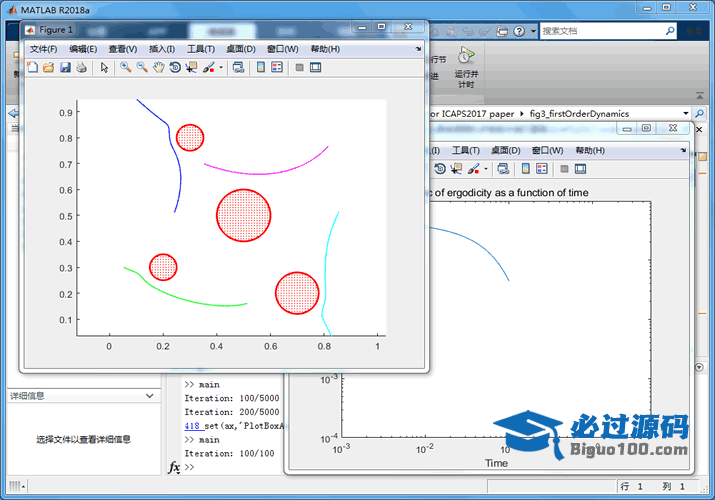Image resolution: width=715 pixels, height=500 pixels.
Task: Open 帮助(H) menu in the second figure
Action: (x=590, y=150)
